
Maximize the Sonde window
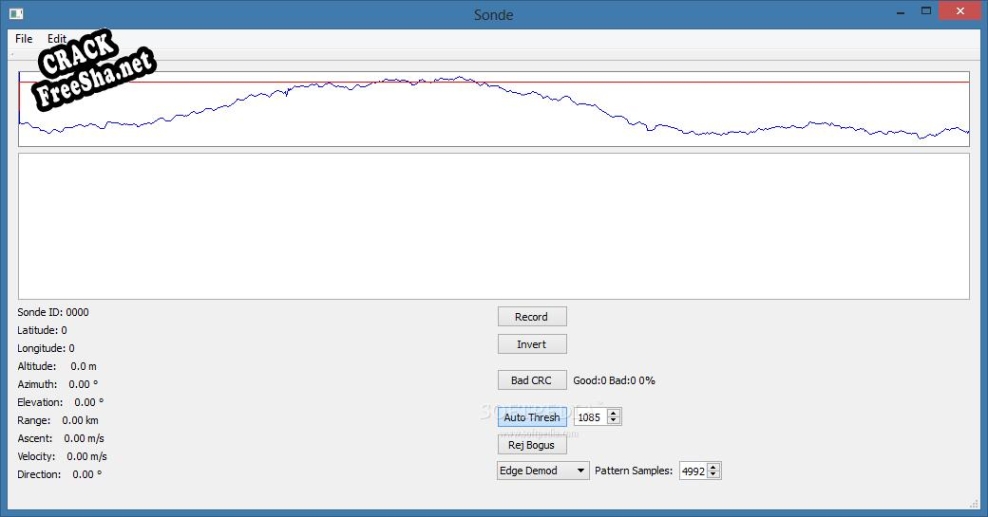coord(925,11)
